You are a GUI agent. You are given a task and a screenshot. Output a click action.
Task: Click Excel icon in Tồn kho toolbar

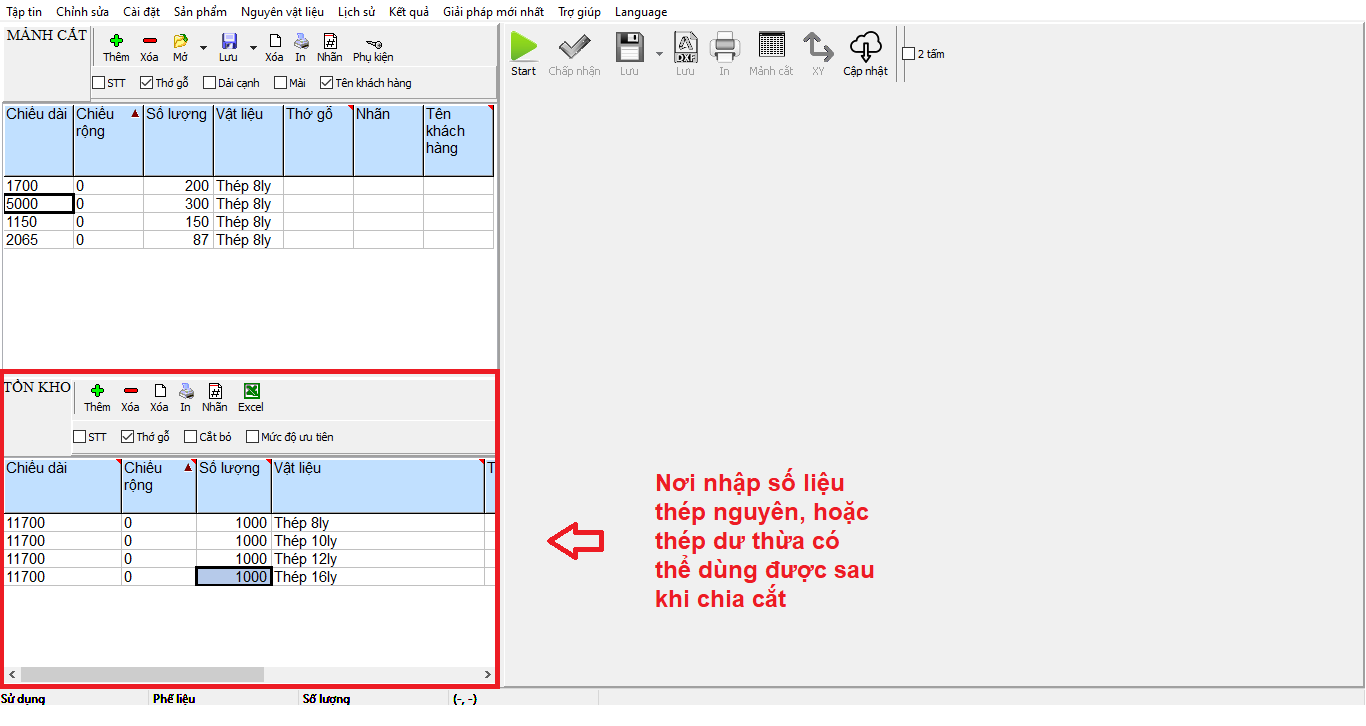tap(251, 391)
